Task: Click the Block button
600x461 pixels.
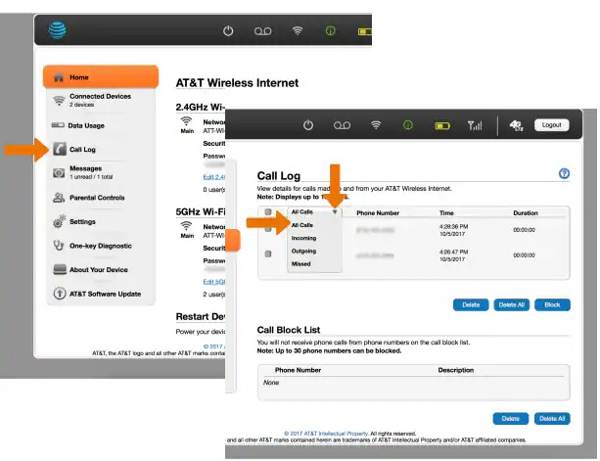Action: [x=552, y=305]
